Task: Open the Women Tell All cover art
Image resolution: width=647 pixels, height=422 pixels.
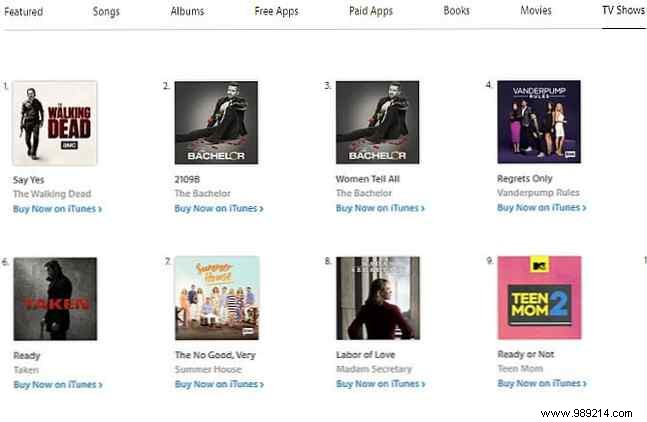Action: [x=377, y=122]
